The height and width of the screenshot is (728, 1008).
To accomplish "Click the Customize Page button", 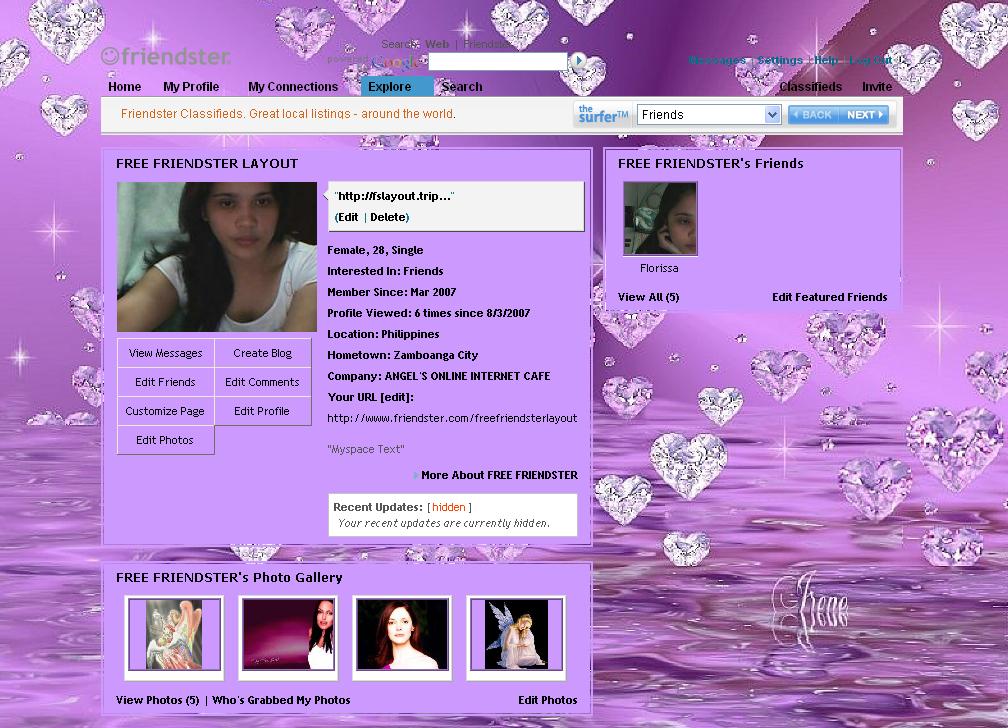I will point(165,411).
